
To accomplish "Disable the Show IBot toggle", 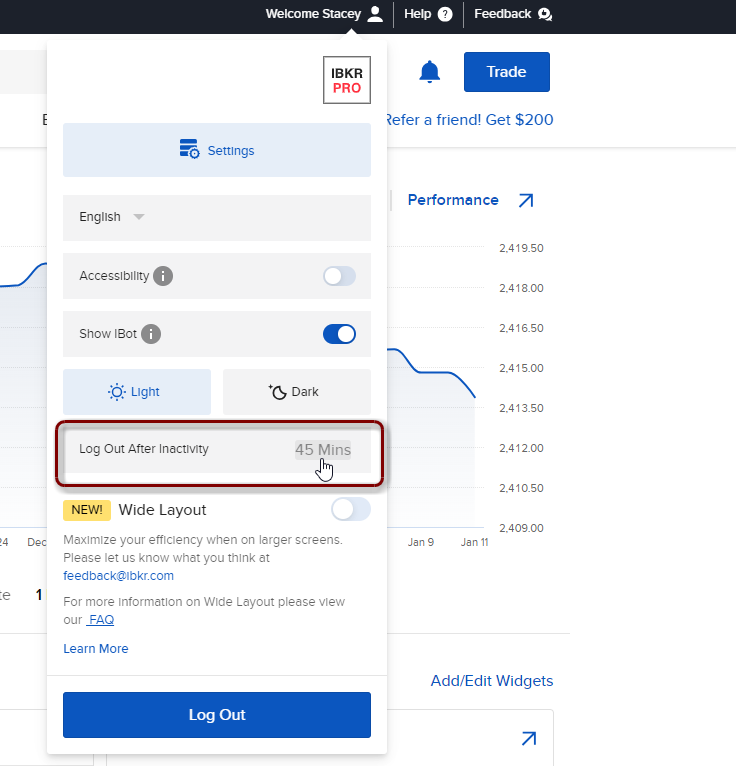I will tap(339, 334).
